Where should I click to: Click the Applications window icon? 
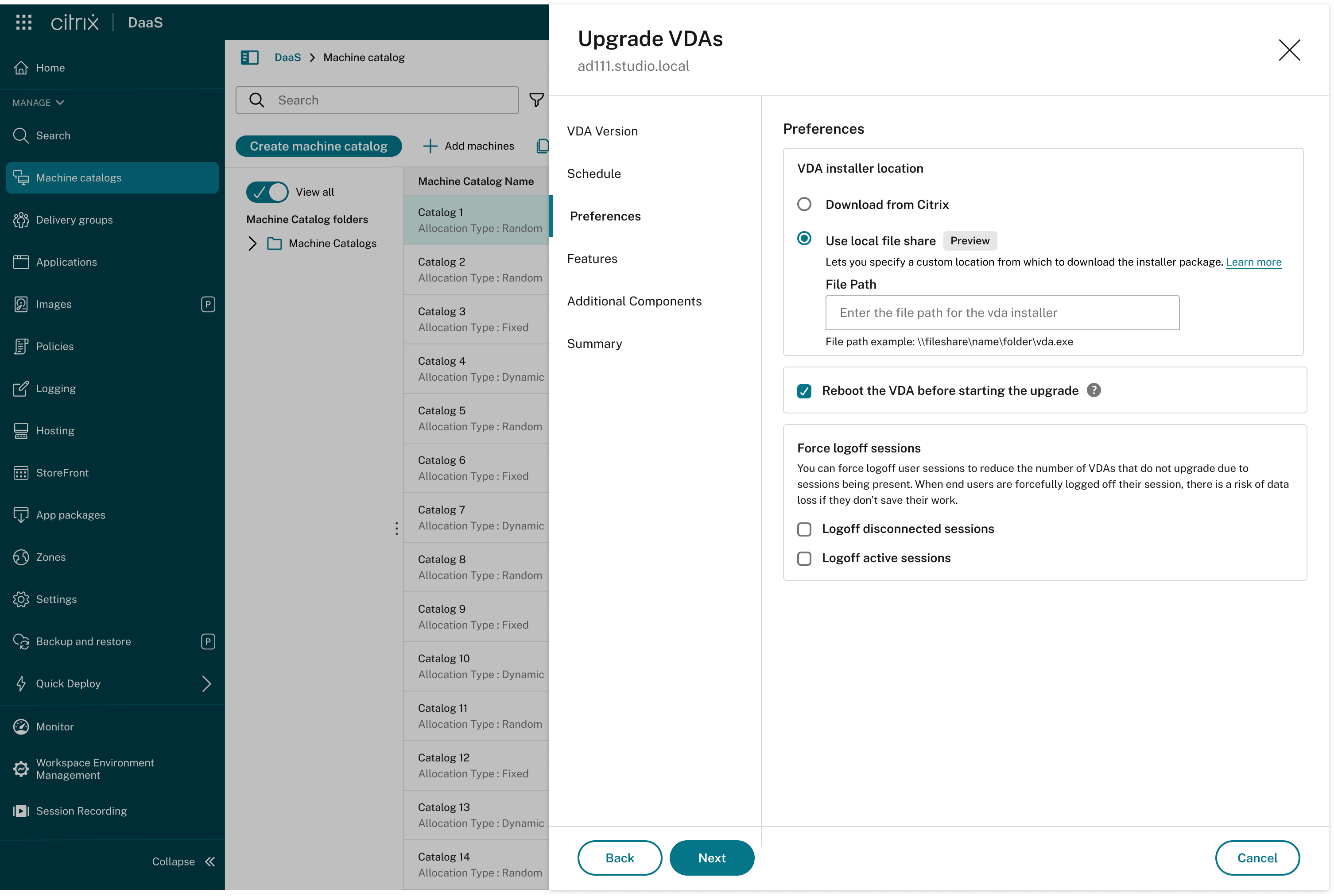tap(21, 262)
